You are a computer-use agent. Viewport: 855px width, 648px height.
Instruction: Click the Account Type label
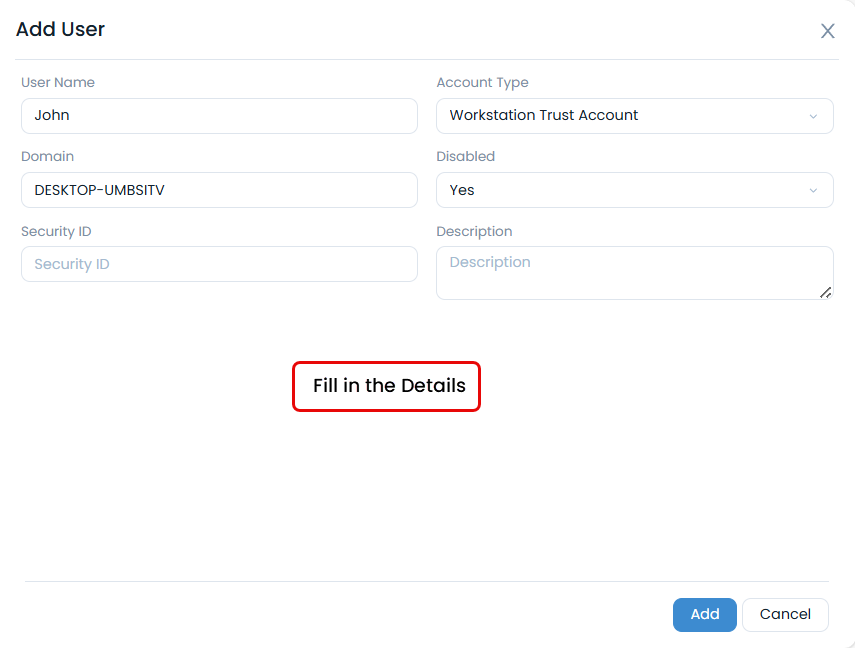(482, 82)
